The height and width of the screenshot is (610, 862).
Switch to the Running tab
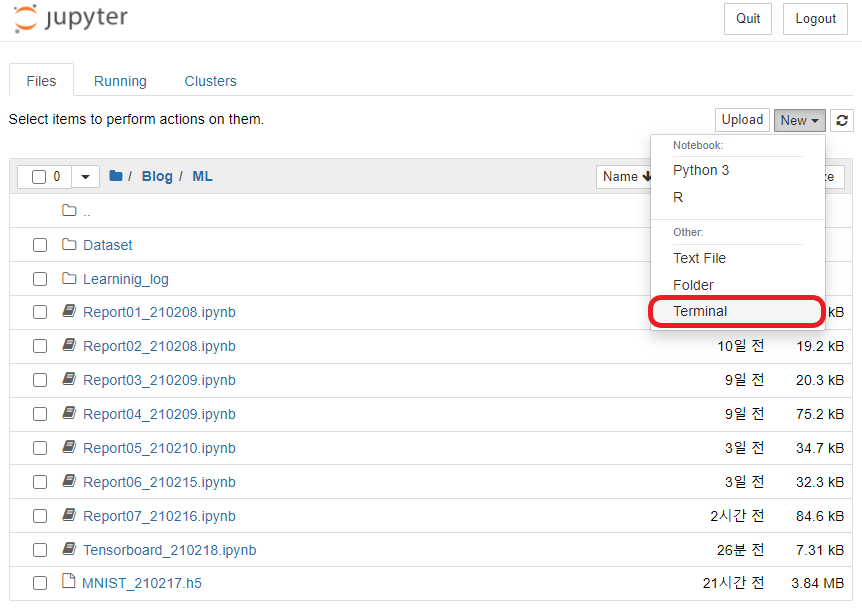[x=120, y=81]
